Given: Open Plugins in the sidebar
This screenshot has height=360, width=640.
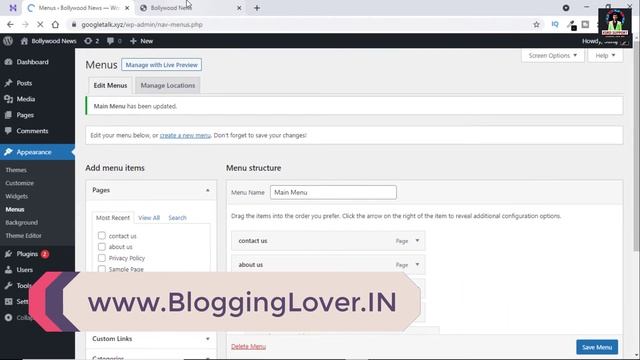Looking at the screenshot, I should 27,254.
